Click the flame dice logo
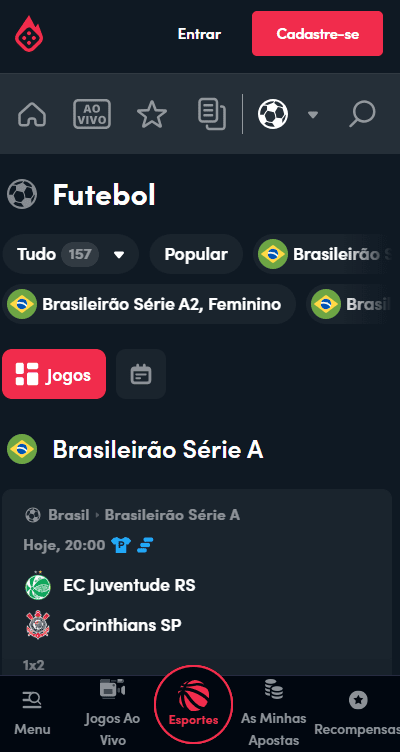Image resolution: width=400 pixels, height=752 pixels. [x=30, y=34]
